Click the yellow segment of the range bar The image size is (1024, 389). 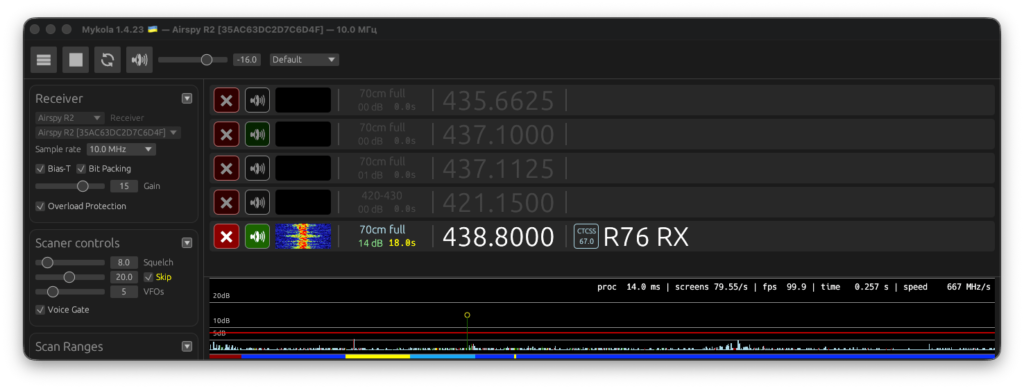click(377, 356)
